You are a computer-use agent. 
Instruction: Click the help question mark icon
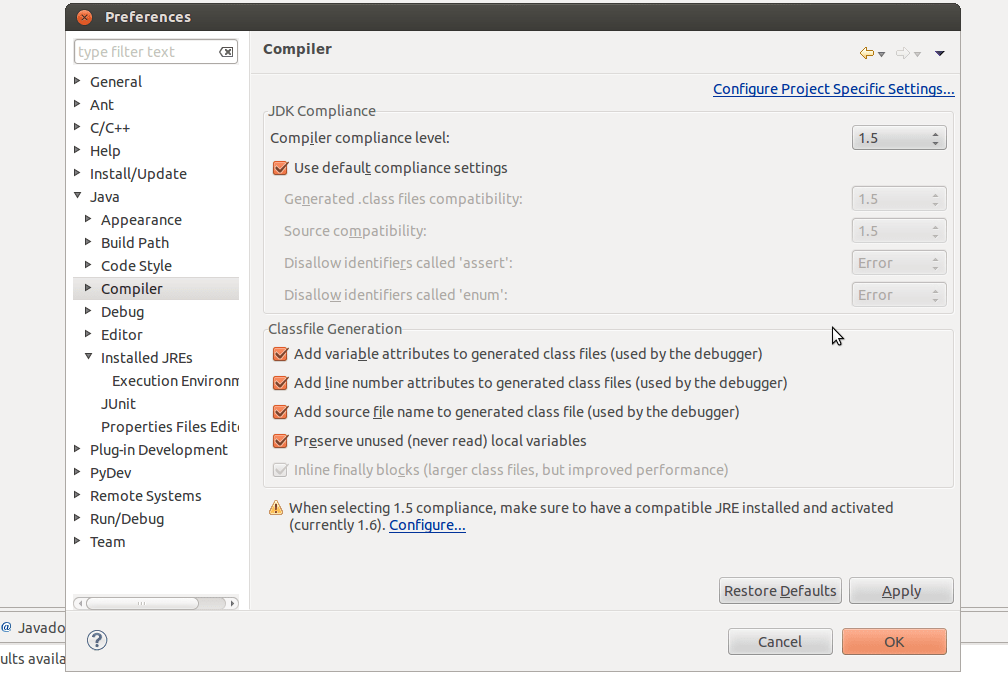(97, 640)
